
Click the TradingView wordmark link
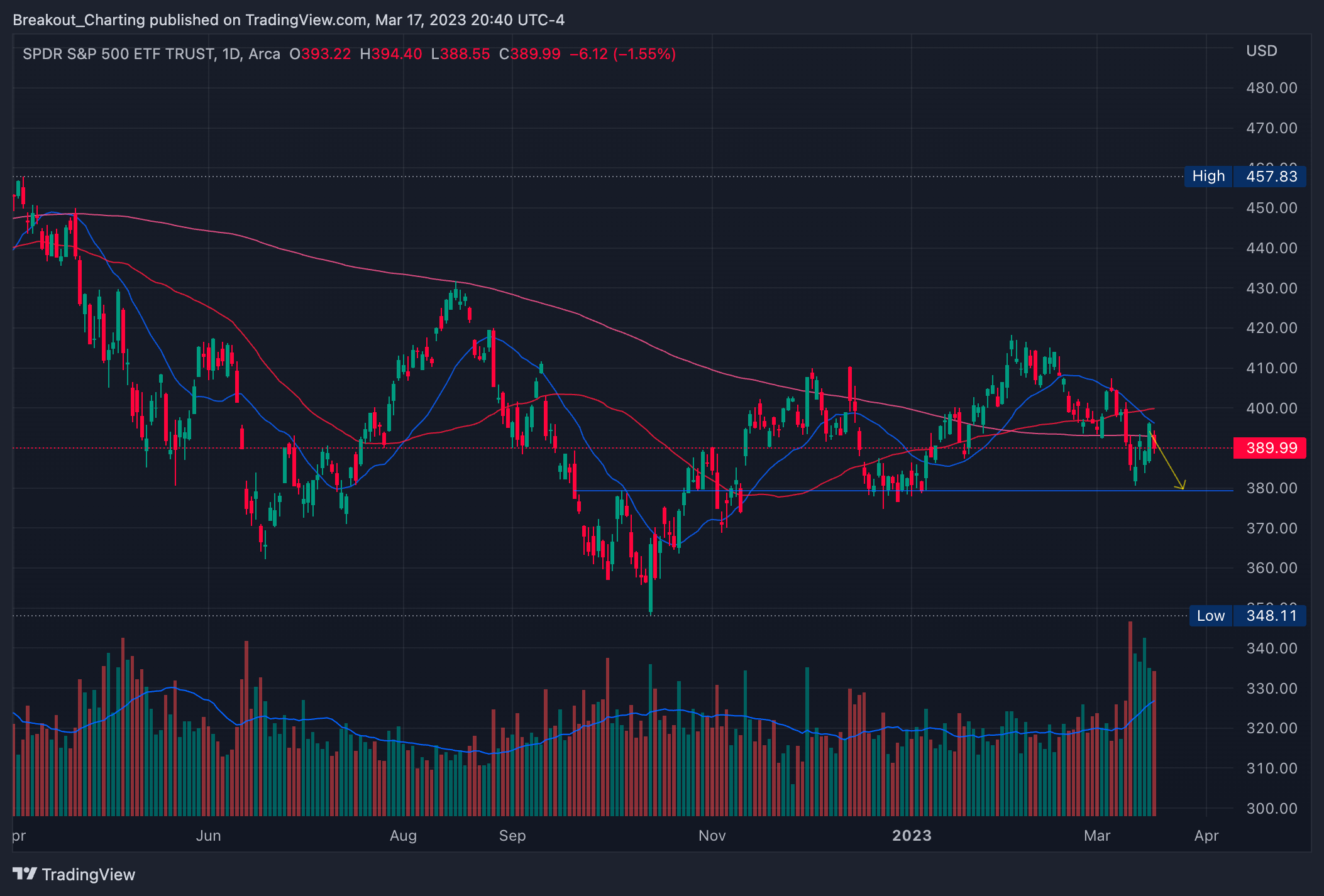click(89, 875)
